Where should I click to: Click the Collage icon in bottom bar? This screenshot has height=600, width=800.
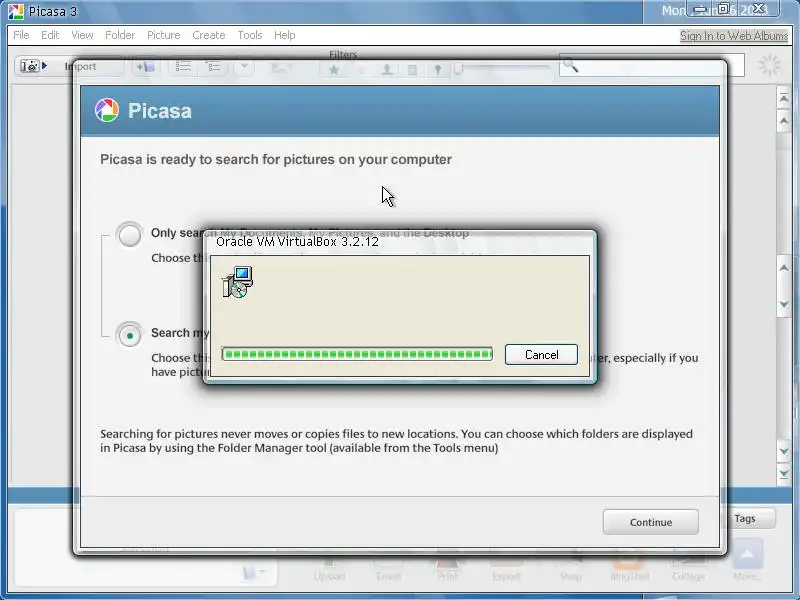[x=688, y=569]
